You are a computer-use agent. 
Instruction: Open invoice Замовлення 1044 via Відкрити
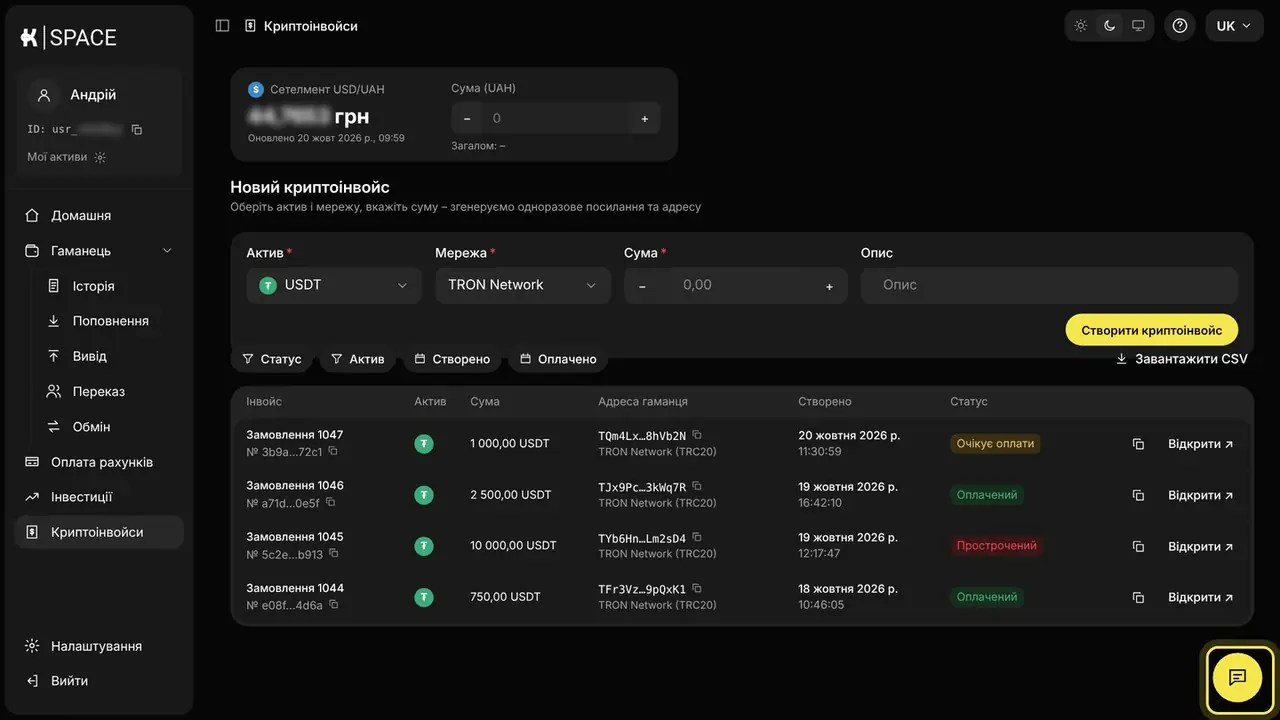click(x=1201, y=597)
